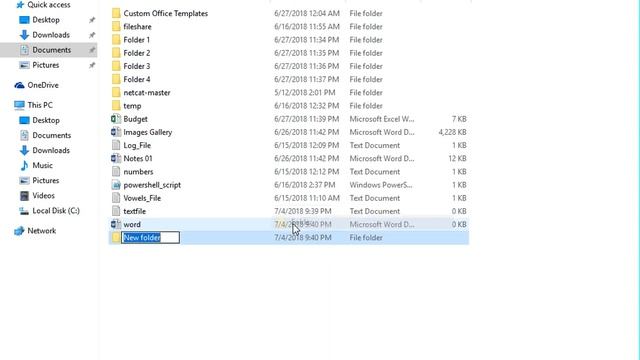Open Documents under This PC

(x=51, y=135)
